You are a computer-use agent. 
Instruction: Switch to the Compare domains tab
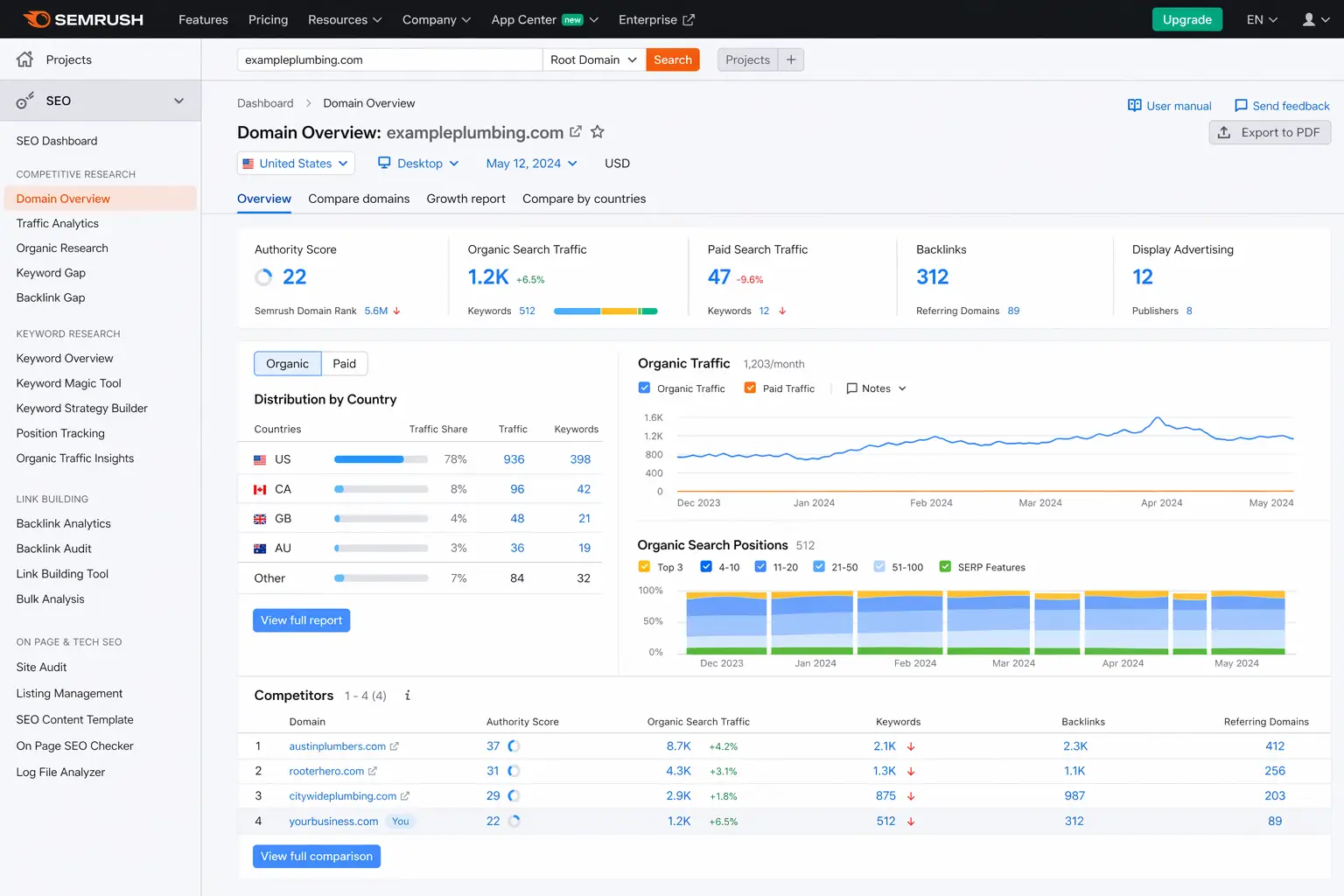click(x=359, y=199)
